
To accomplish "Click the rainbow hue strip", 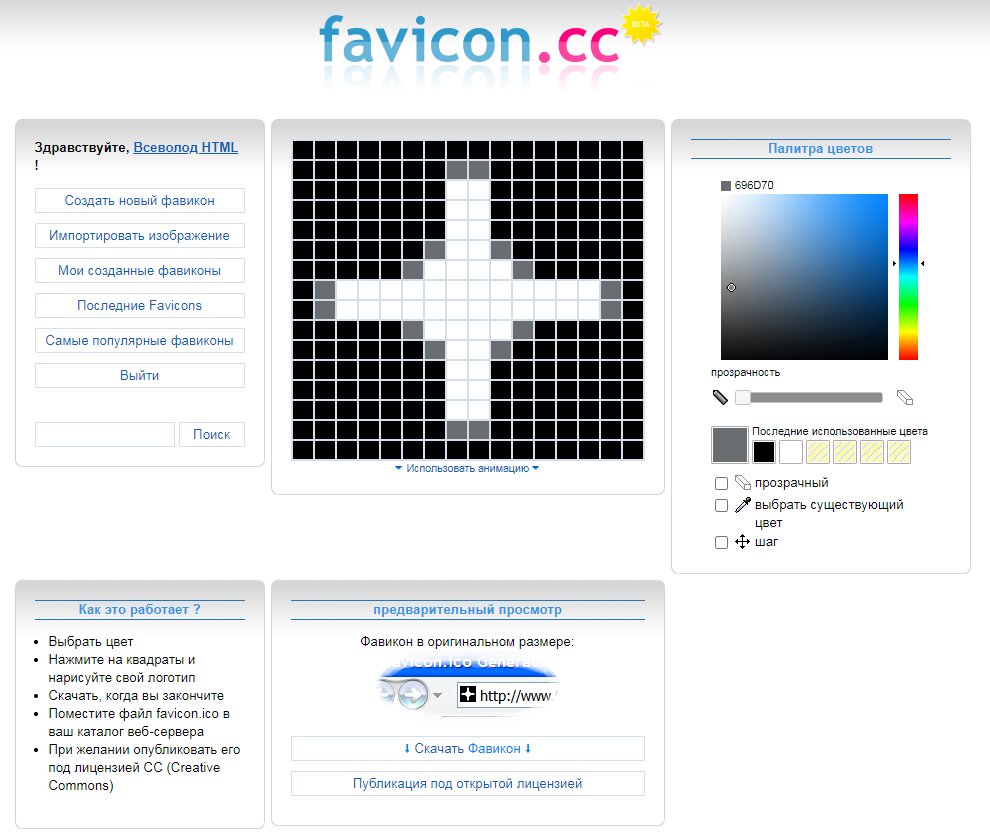I will coord(908,277).
